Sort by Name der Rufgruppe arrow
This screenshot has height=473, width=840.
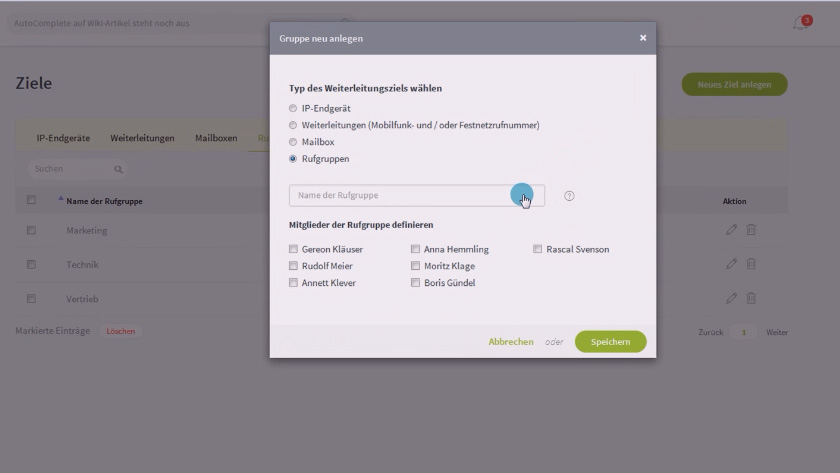(x=61, y=199)
